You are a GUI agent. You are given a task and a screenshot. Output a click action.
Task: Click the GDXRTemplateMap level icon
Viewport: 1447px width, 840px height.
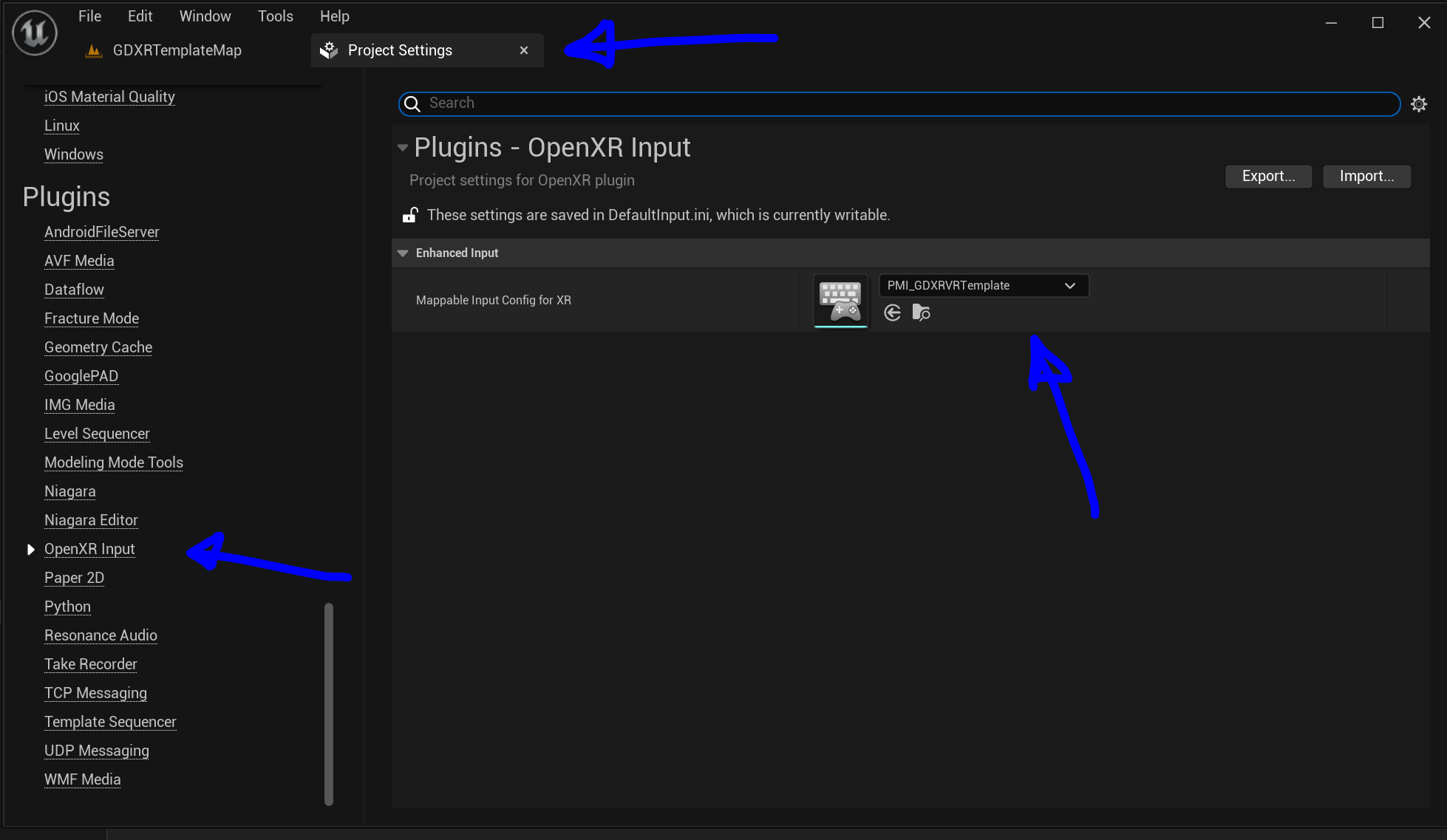click(x=94, y=50)
